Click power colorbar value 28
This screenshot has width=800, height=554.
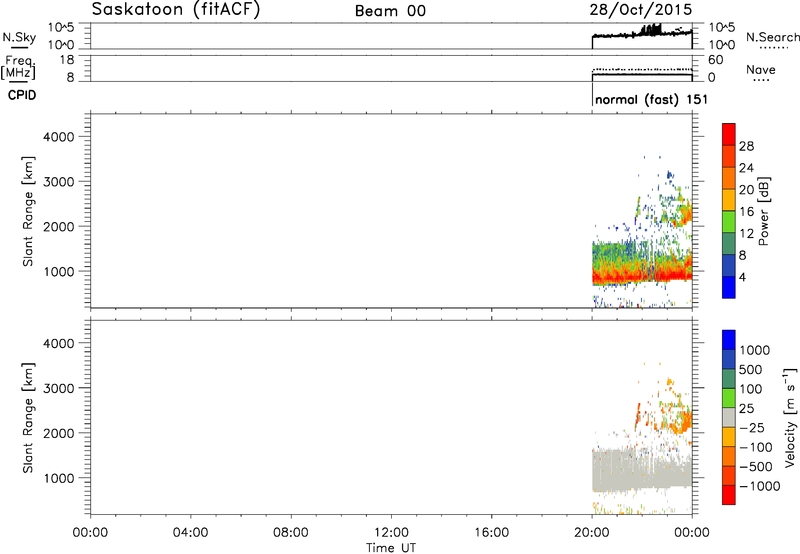746,146
